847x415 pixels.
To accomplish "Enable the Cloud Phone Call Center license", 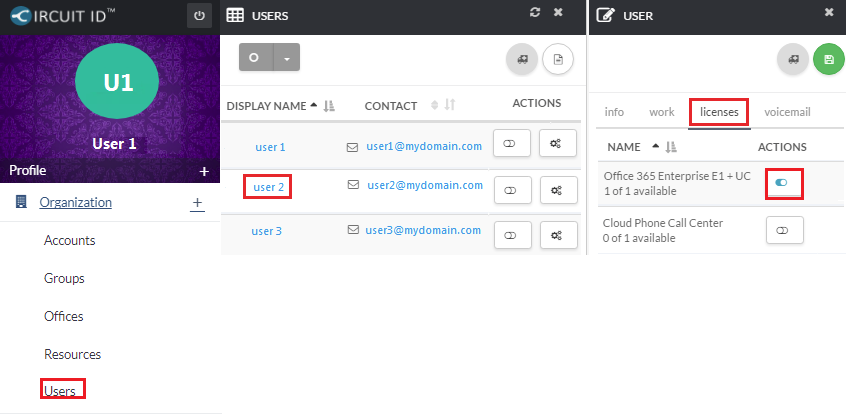I will click(x=782, y=230).
